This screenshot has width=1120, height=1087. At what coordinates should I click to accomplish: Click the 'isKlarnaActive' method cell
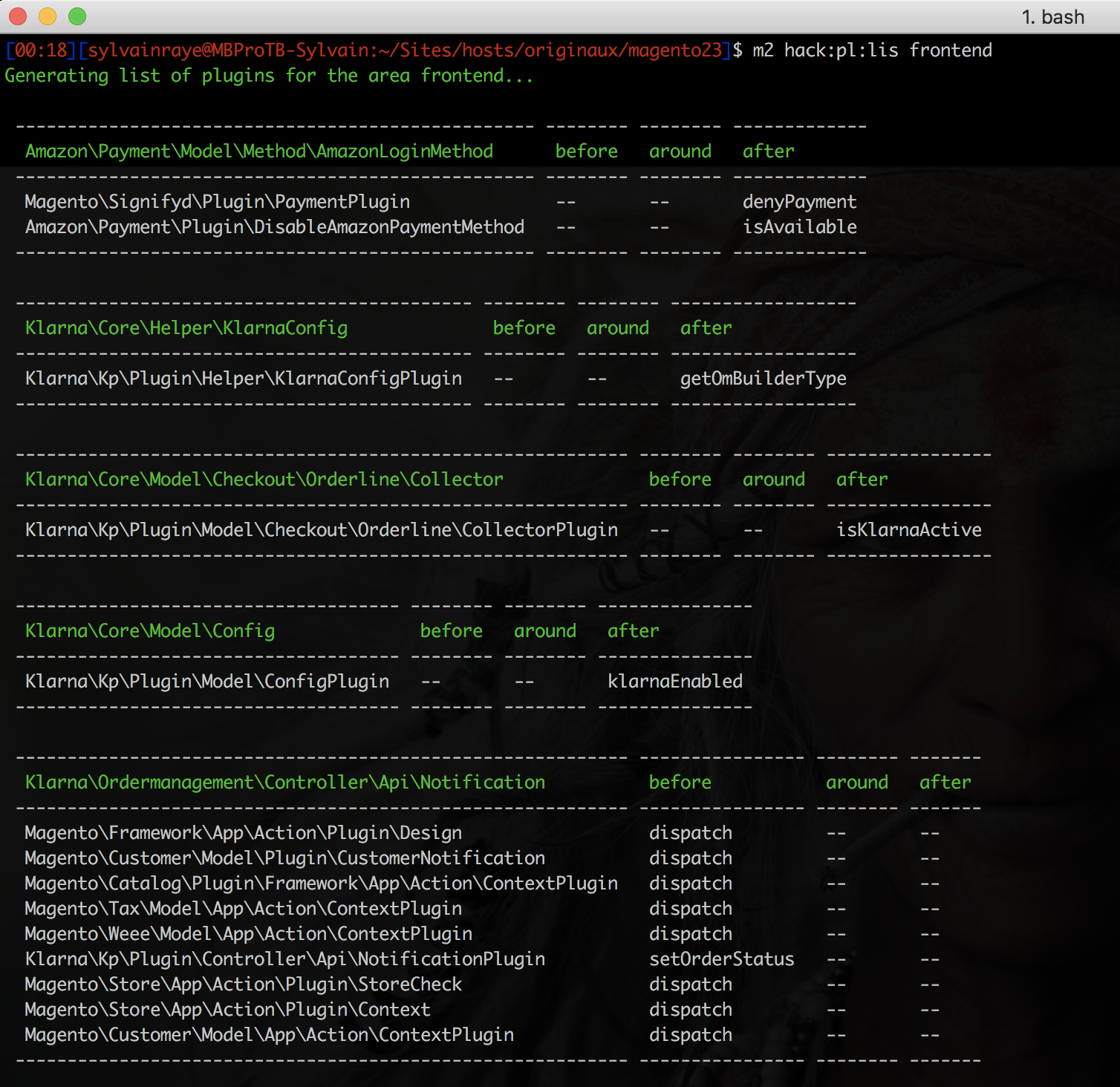[x=909, y=530]
